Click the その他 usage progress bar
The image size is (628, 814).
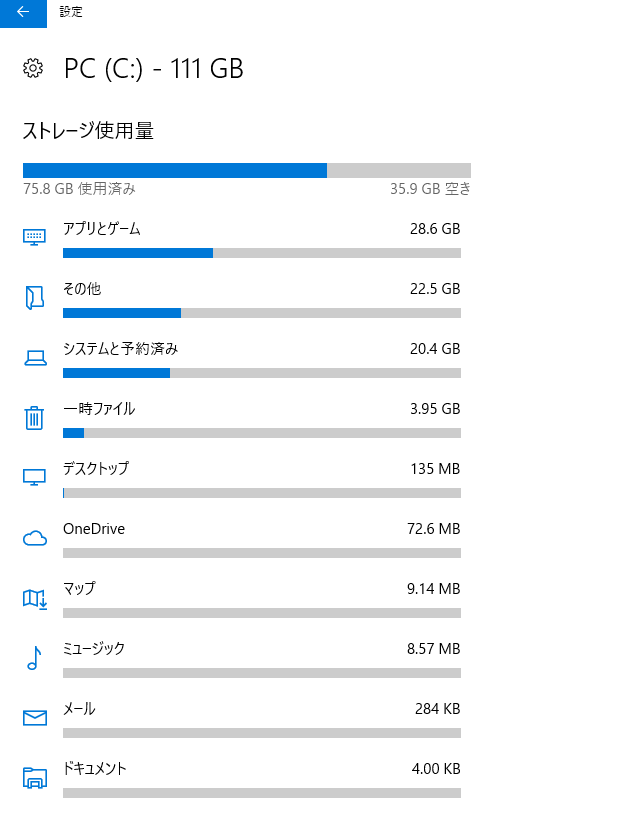(262, 313)
